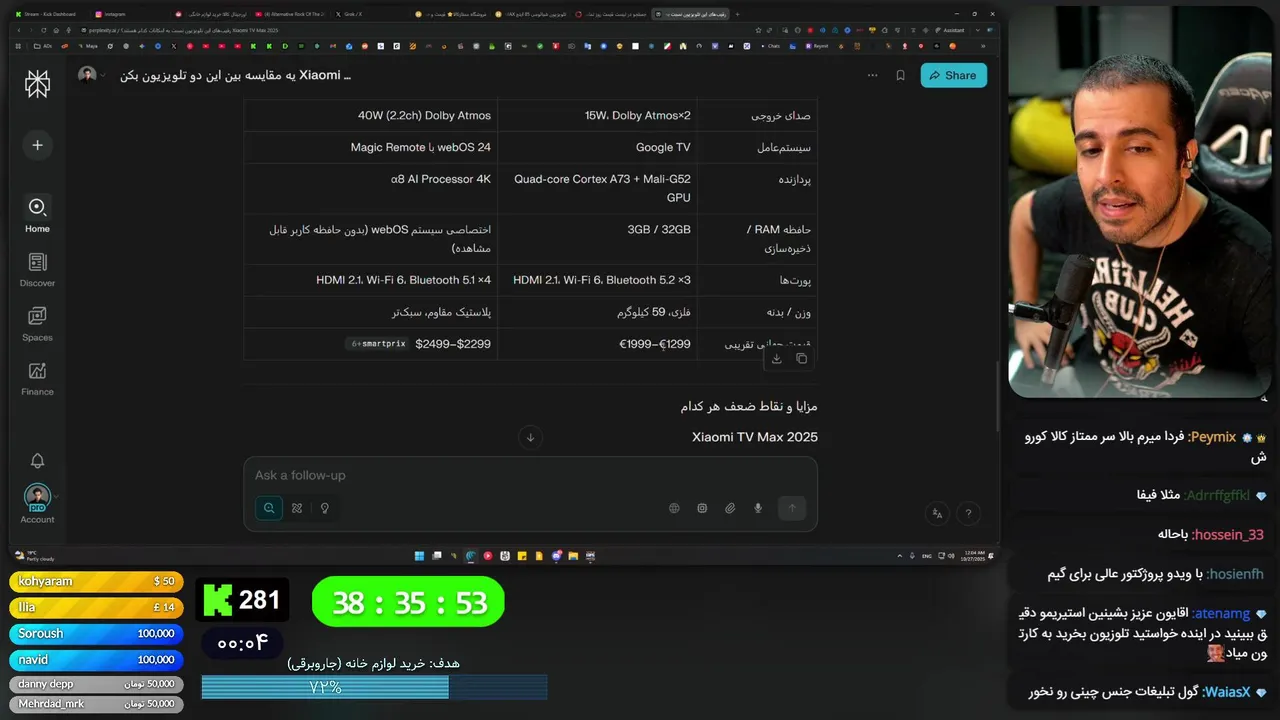
Task: Click the thread title beginning with Xiaomi
Action: 236,75
